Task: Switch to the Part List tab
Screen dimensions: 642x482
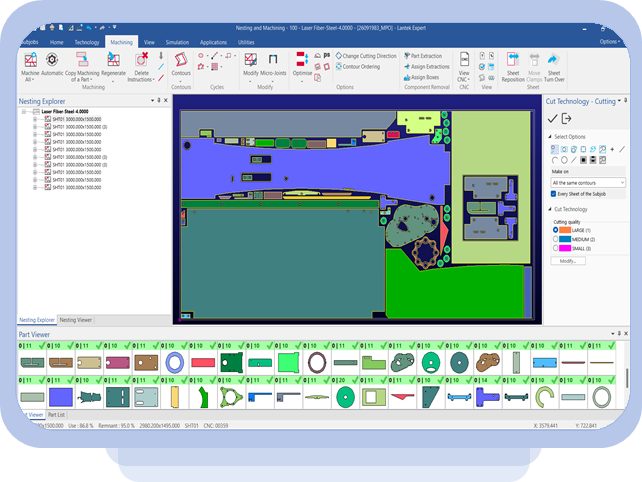Action: (x=56, y=414)
